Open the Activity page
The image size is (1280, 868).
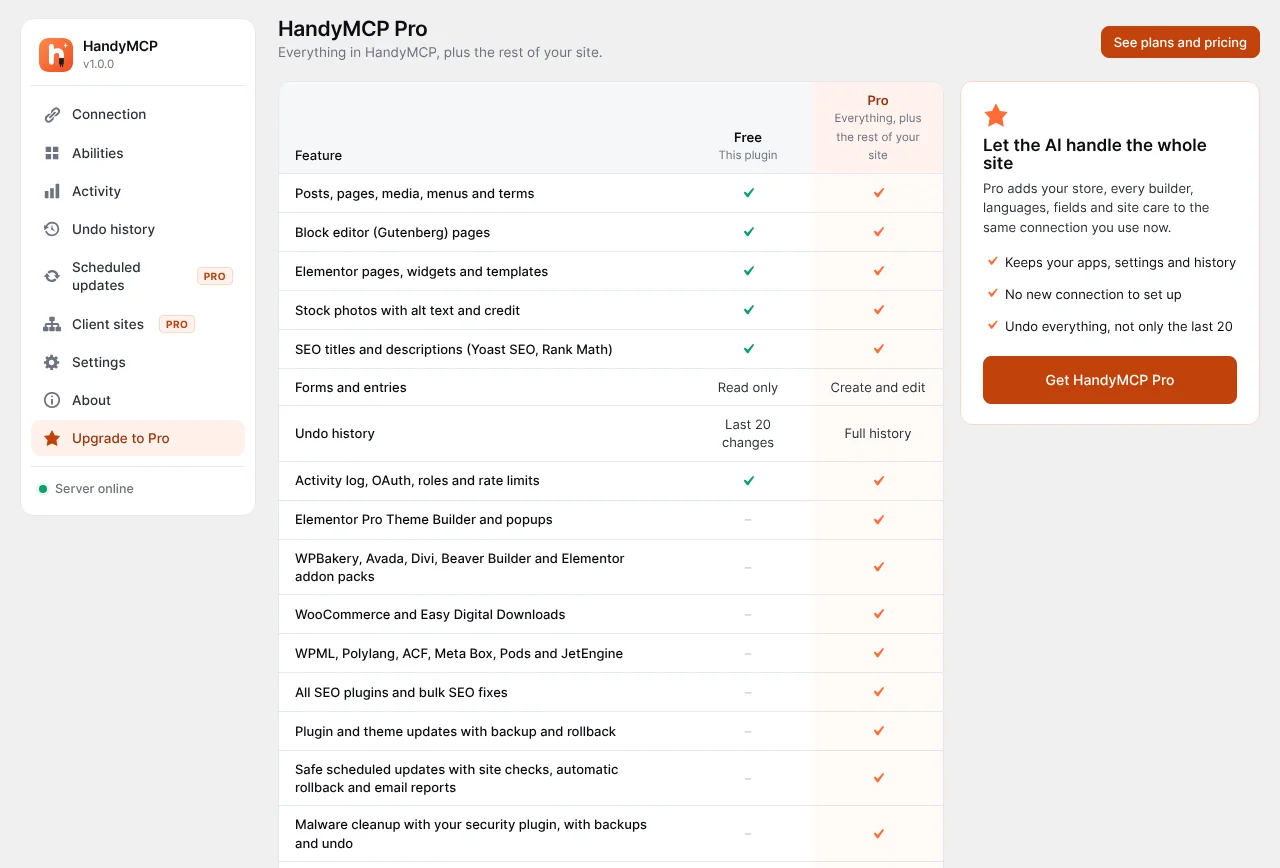[138, 191]
